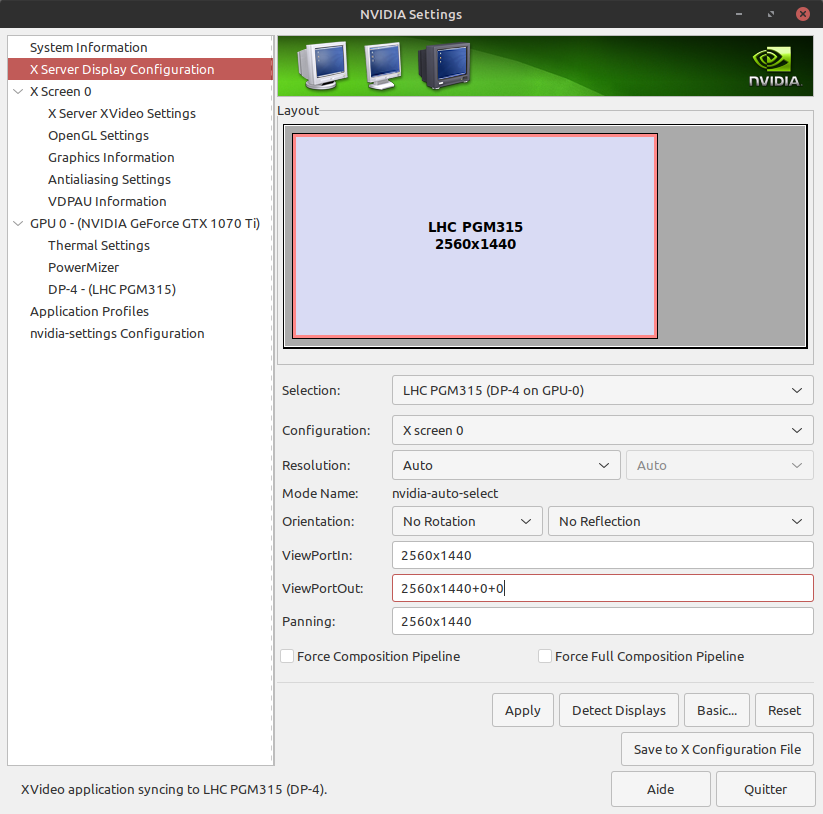823x814 pixels.
Task: Click the Aide help button
Action: 660,789
